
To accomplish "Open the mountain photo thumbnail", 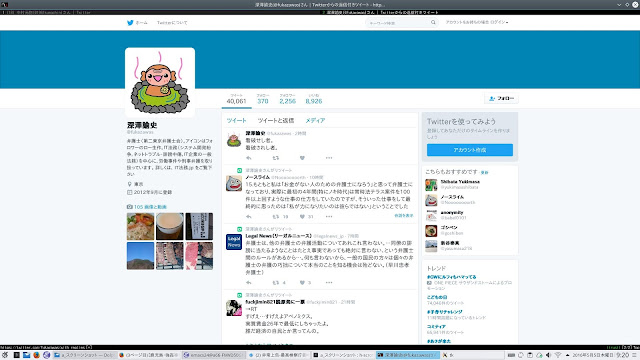I will click(x=140, y=256).
